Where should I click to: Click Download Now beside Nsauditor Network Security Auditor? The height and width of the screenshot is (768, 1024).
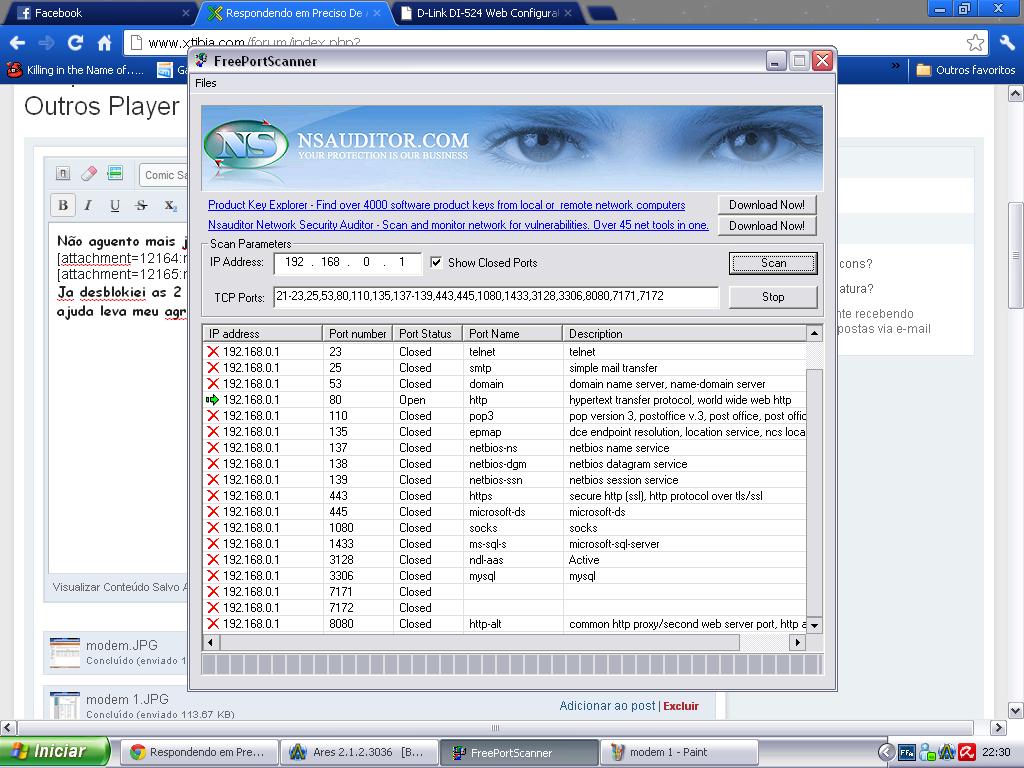pos(767,225)
